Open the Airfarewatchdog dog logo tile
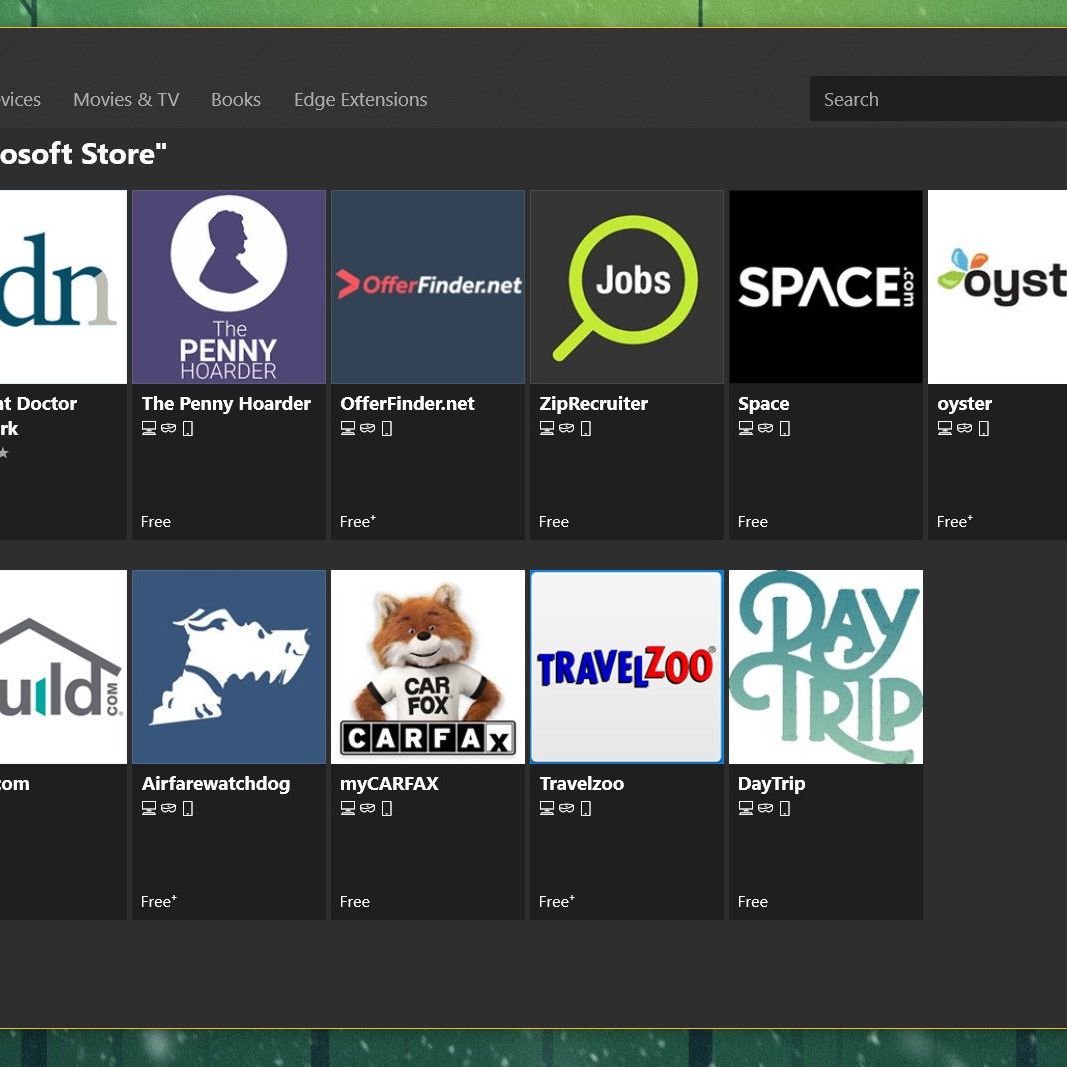The image size is (1067, 1067). pos(229,667)
